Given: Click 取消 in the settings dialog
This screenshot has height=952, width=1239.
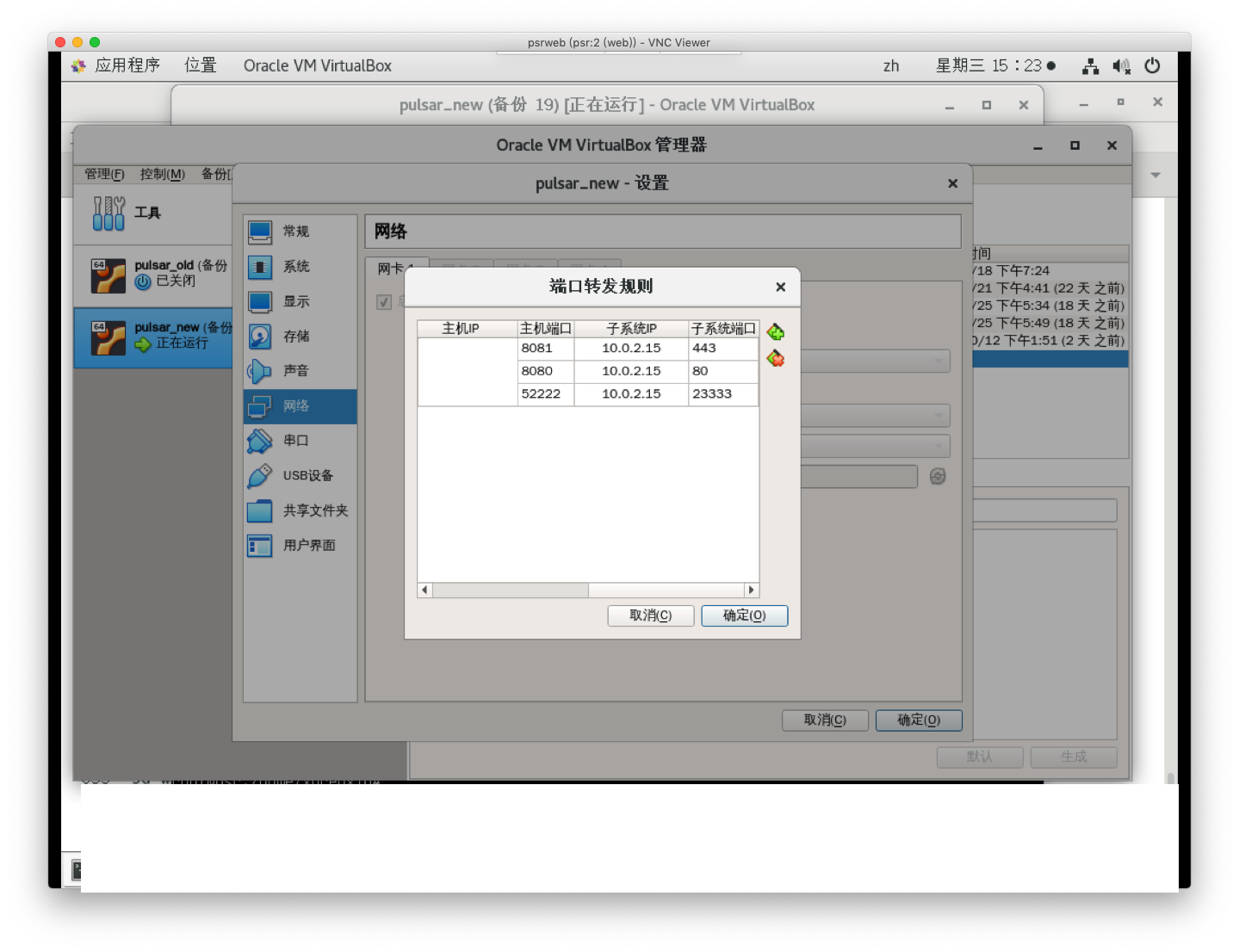Looking at the screenshot, I should (x=825, y=720).
